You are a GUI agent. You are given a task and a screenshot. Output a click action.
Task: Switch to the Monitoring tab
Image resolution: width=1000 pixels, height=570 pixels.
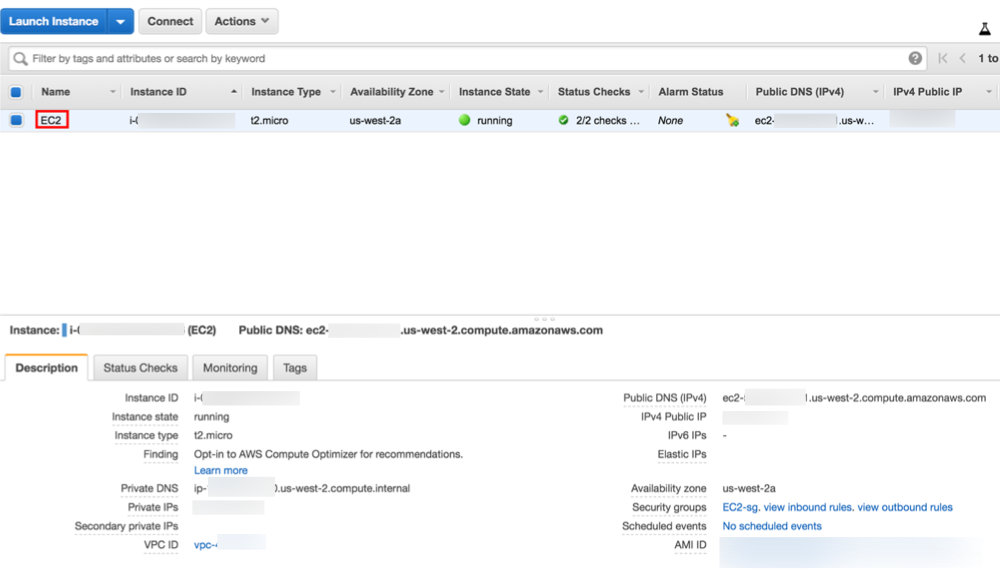coord(230,368)
